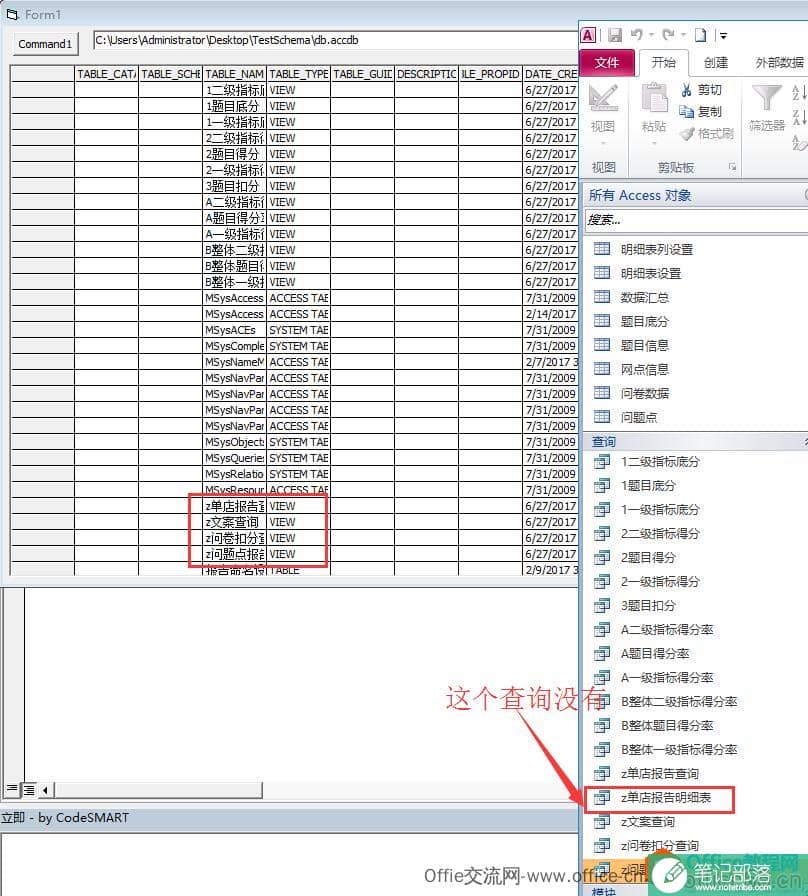
Task: Click query icon for 1二级指标底分
Action: coord(602,462)
